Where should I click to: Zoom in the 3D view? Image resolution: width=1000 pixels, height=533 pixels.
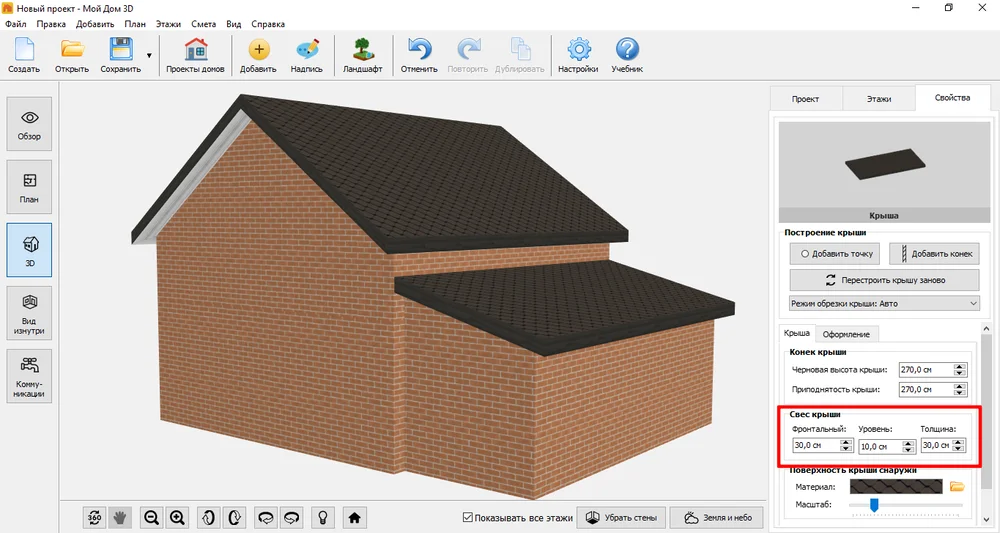pyautogui.click(x=177, y=518)
